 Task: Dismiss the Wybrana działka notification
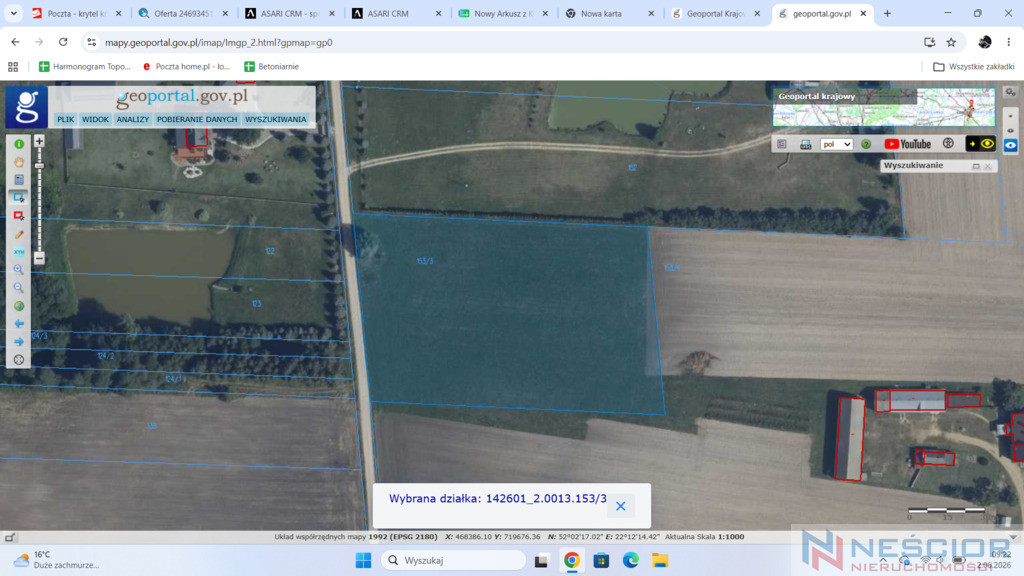620,506
